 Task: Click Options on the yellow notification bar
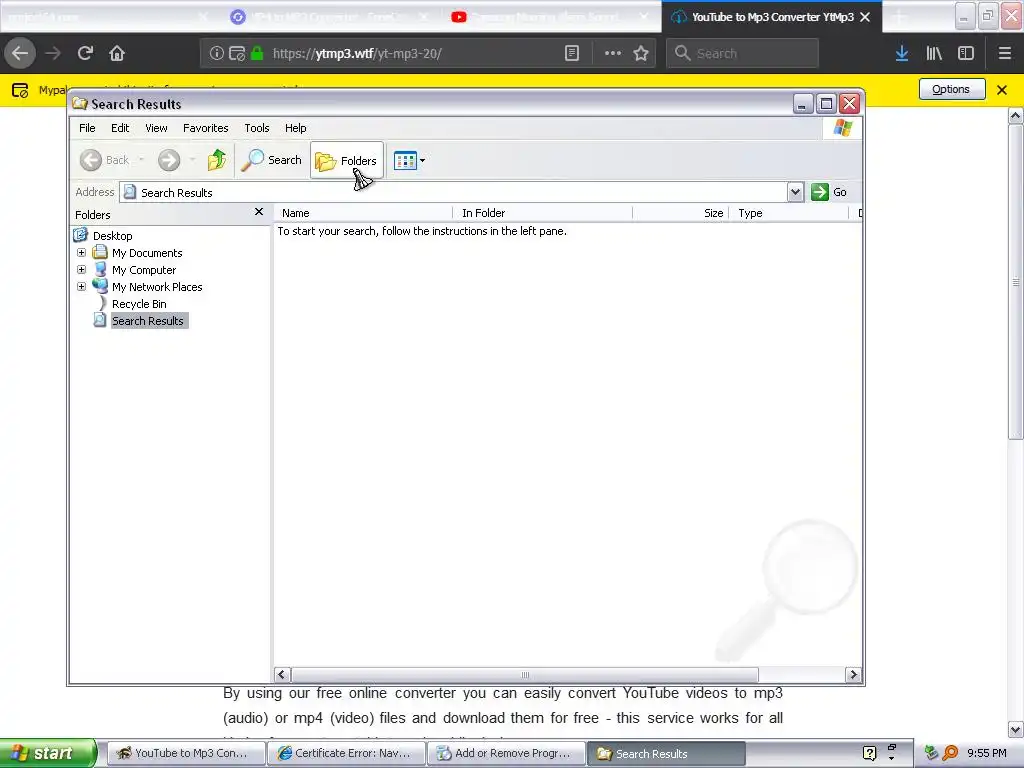[952, 89]
